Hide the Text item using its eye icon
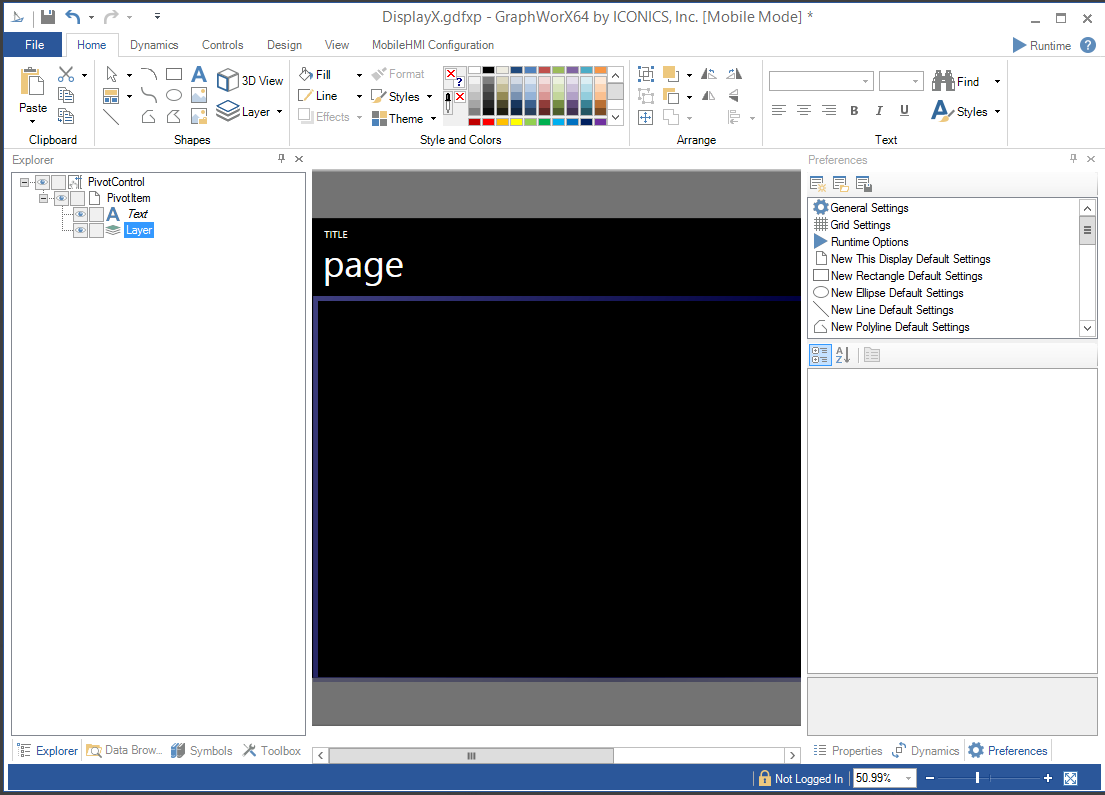This screenshot has height=795, width=1105. [x=80, y=214]
